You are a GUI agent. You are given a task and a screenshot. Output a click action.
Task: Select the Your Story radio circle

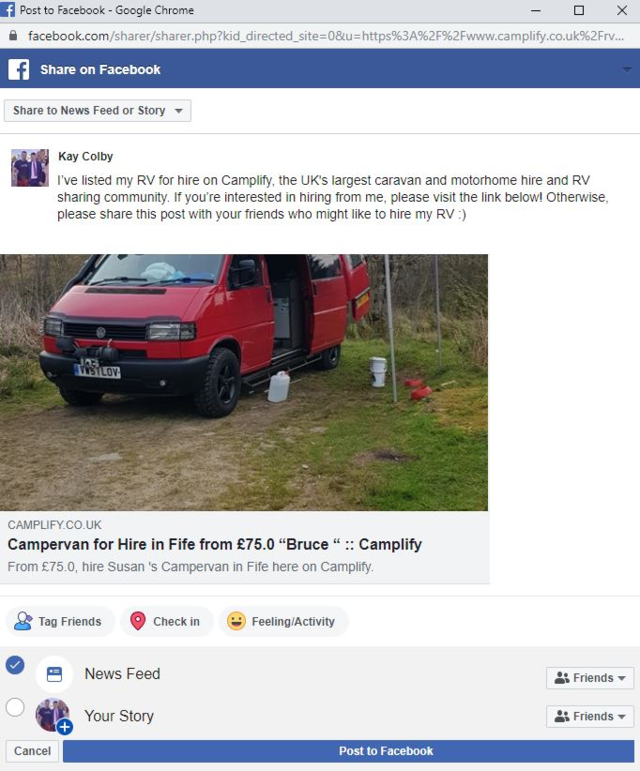coord(15,708)
